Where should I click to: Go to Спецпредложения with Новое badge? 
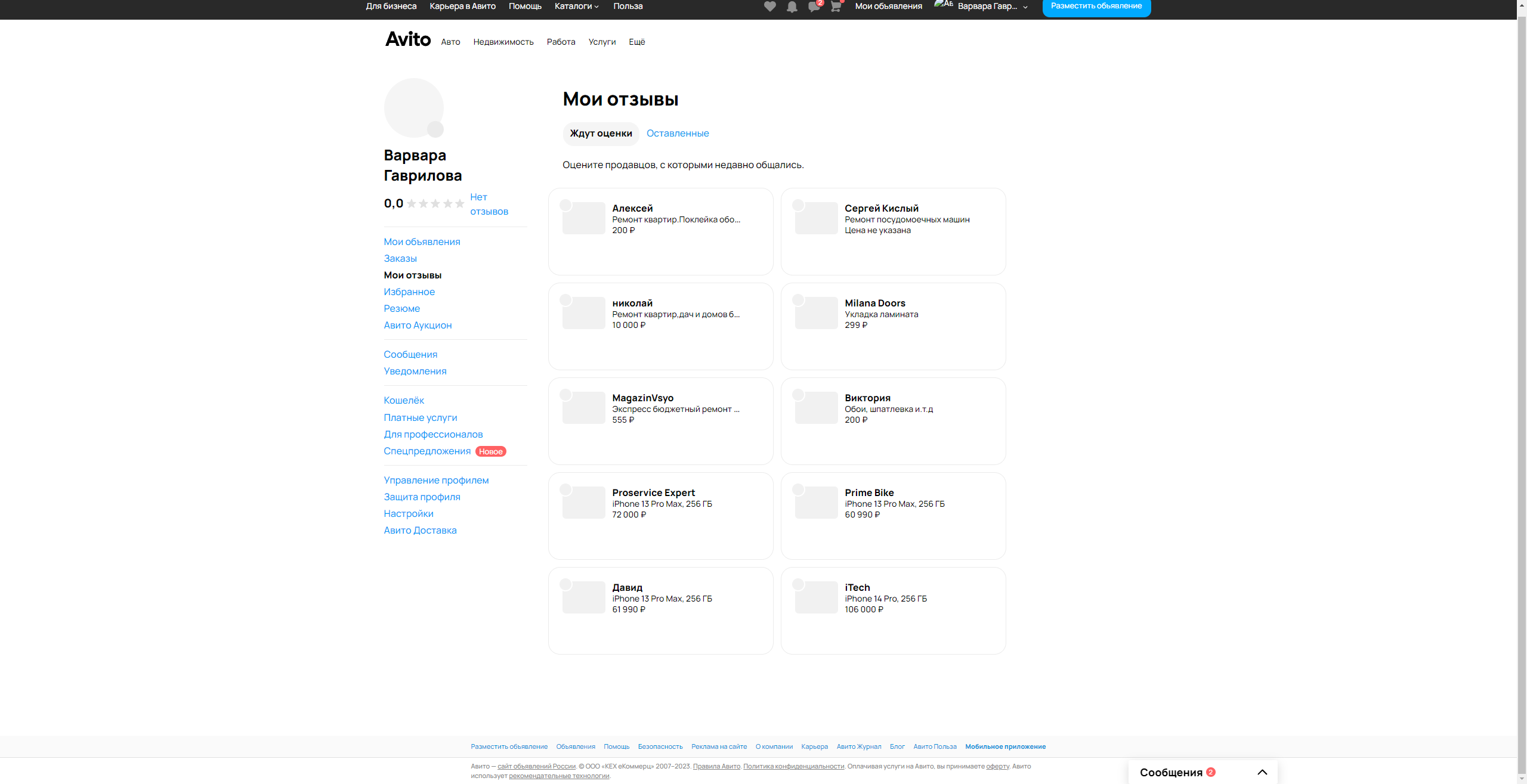click(x=427, y=451)
